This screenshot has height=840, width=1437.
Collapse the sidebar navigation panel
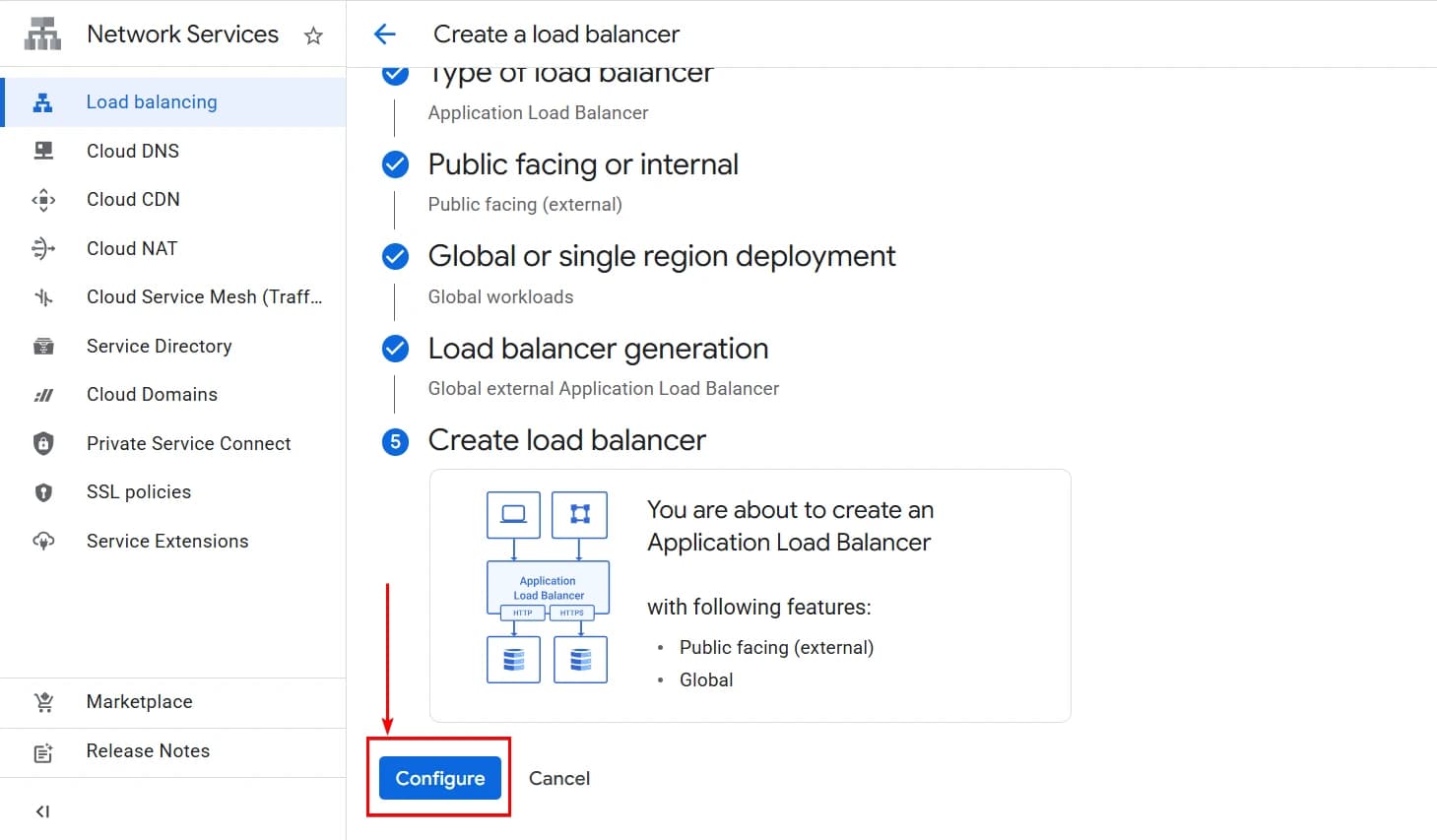point(42,811)
